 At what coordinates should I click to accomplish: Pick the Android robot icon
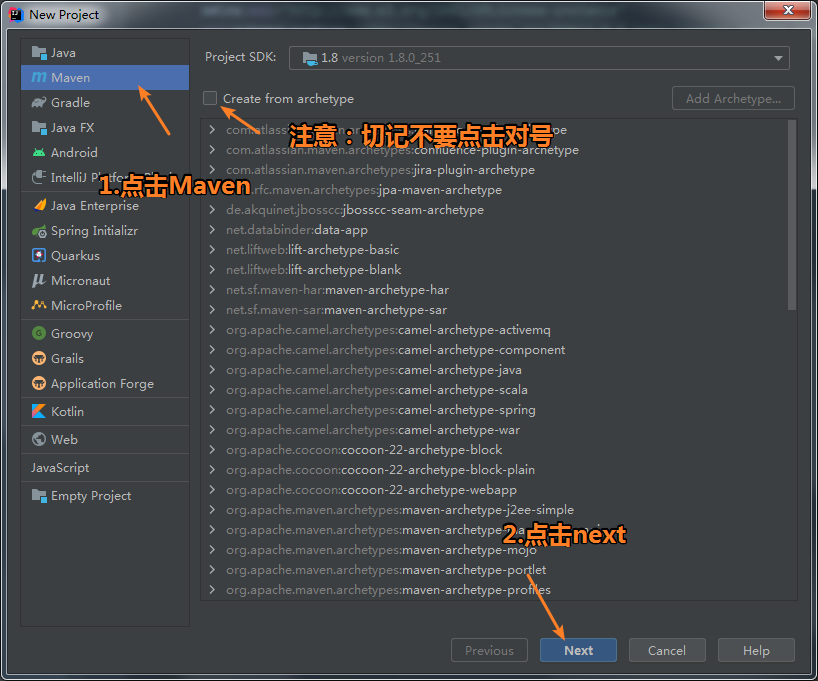click(x=39, y=152)
